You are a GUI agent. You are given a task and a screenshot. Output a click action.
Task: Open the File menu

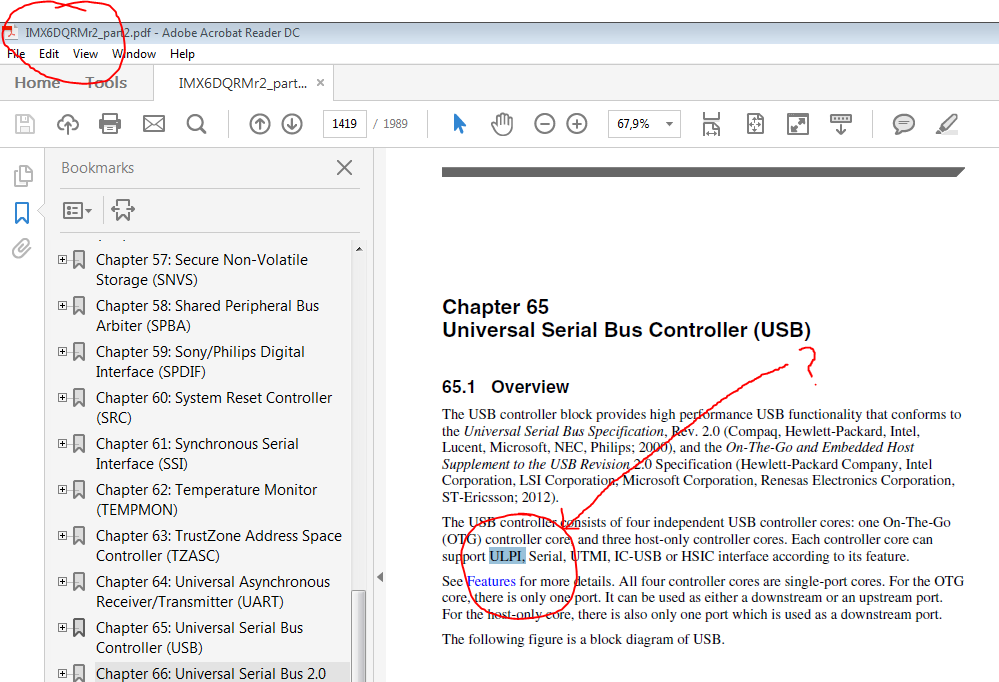tap(16, 54)
